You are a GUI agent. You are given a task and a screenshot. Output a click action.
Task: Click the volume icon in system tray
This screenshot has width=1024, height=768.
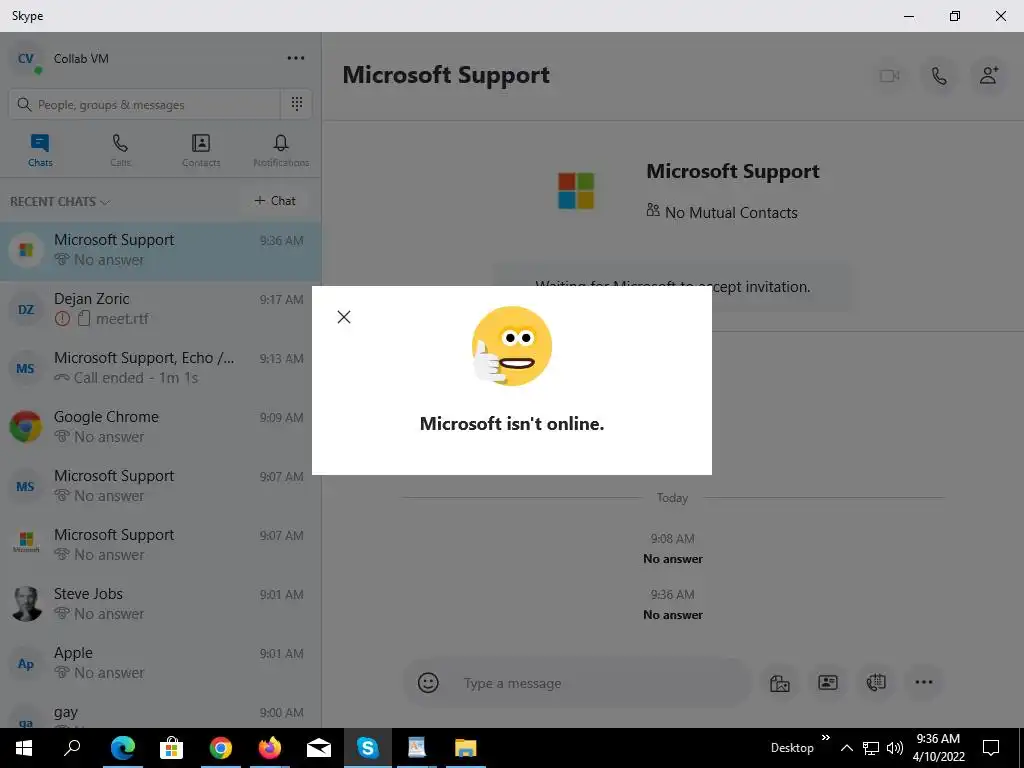point(895,748)
